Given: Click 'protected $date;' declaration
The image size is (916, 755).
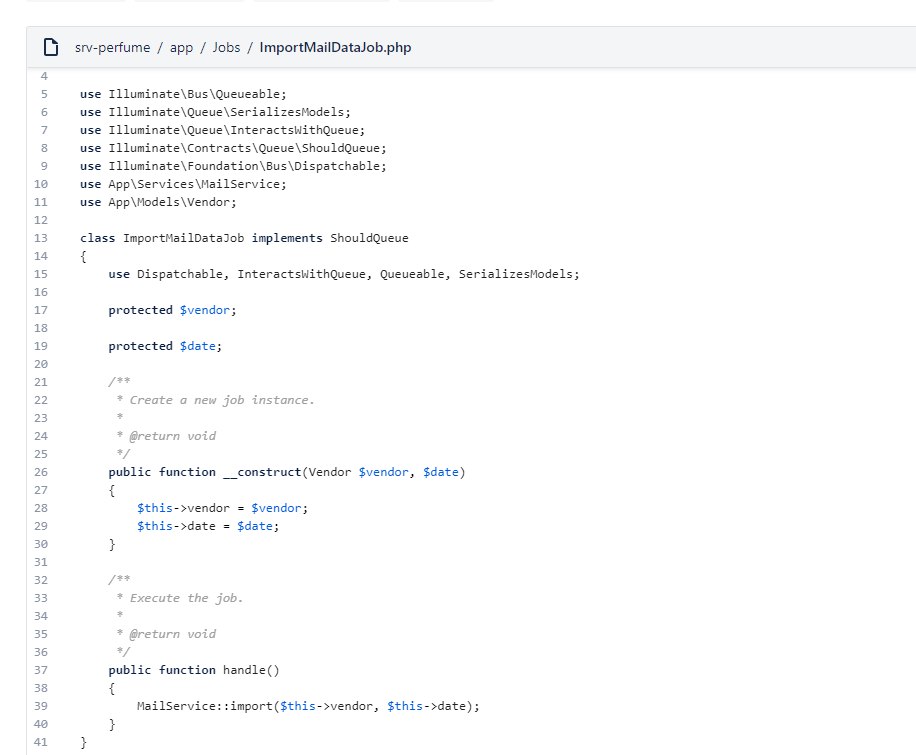Looking at the screenshot, I should [x=165, y=346].
